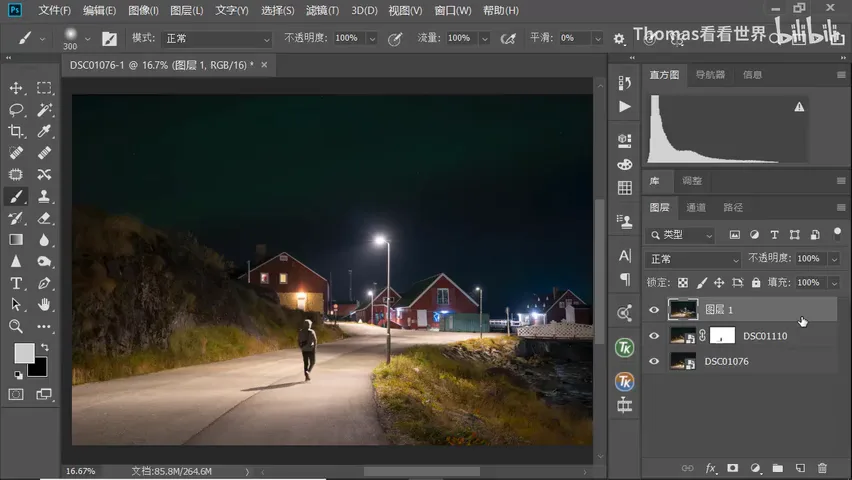852x480 pixels.
Task: Select the Path Selection arrow tool
Action: pyautogui.click(x=16, y=304)
